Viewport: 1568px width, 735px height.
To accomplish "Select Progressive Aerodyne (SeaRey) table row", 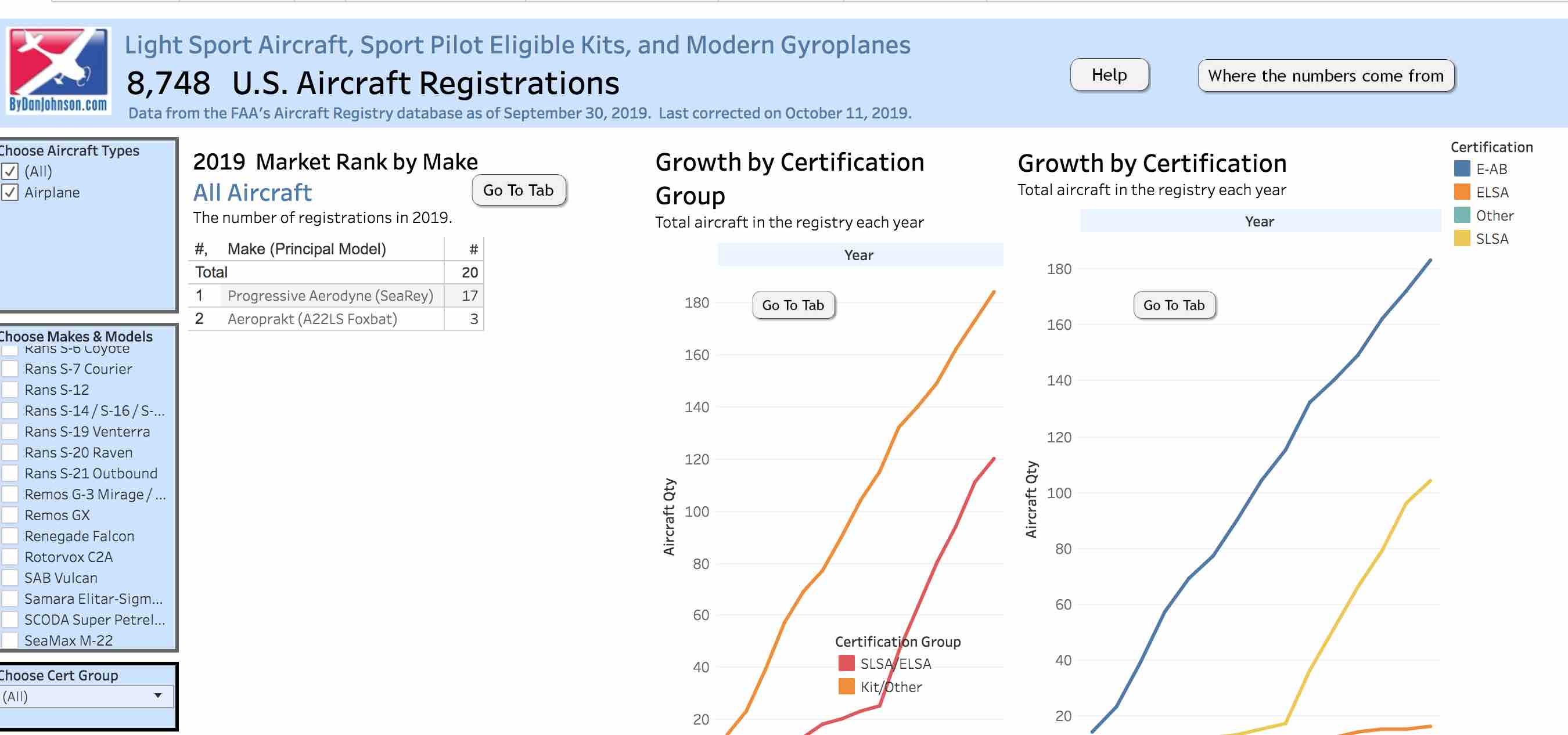I will pos(330,296).
